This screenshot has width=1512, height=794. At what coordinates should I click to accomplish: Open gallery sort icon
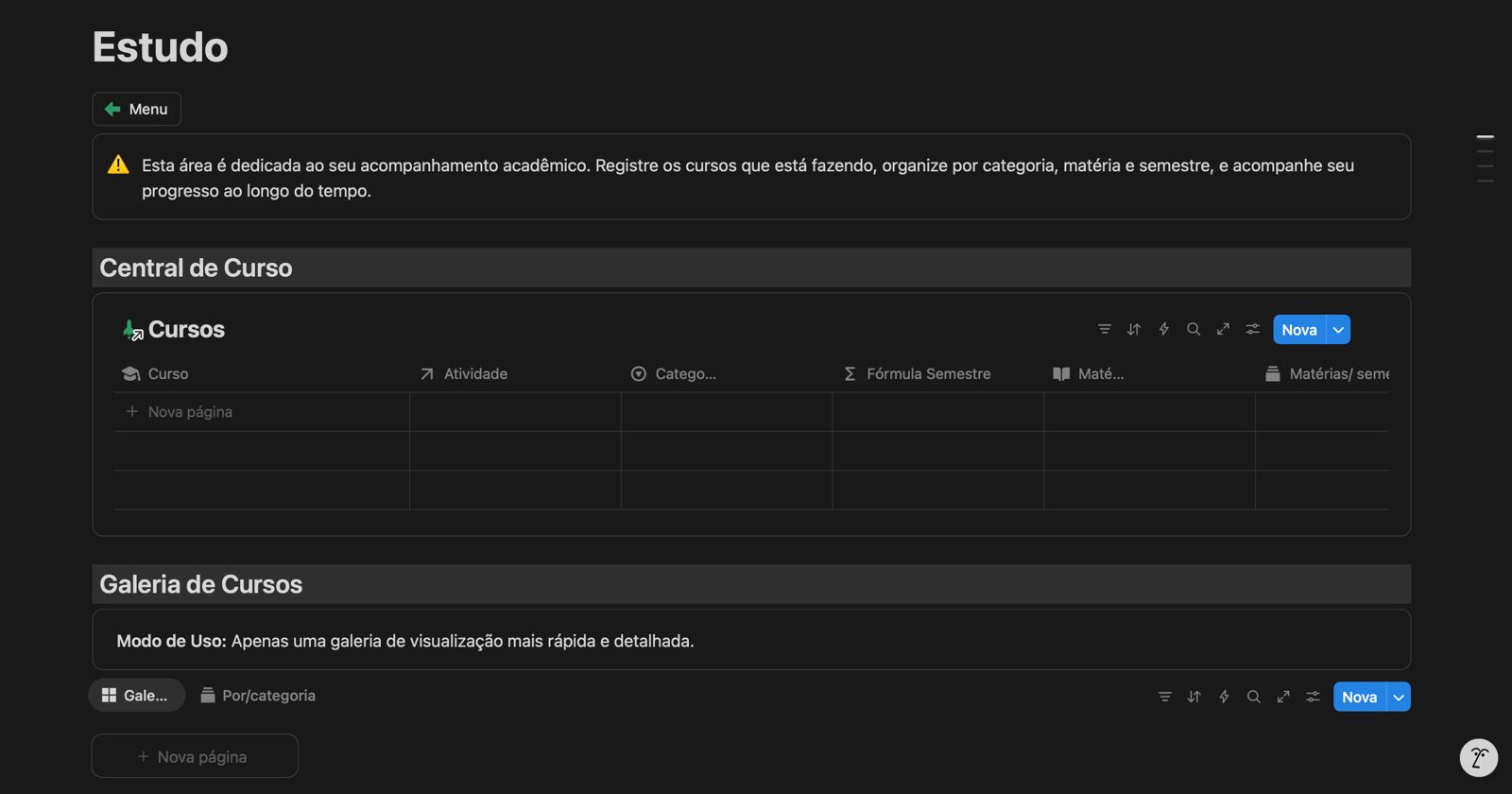[1194, 697]
